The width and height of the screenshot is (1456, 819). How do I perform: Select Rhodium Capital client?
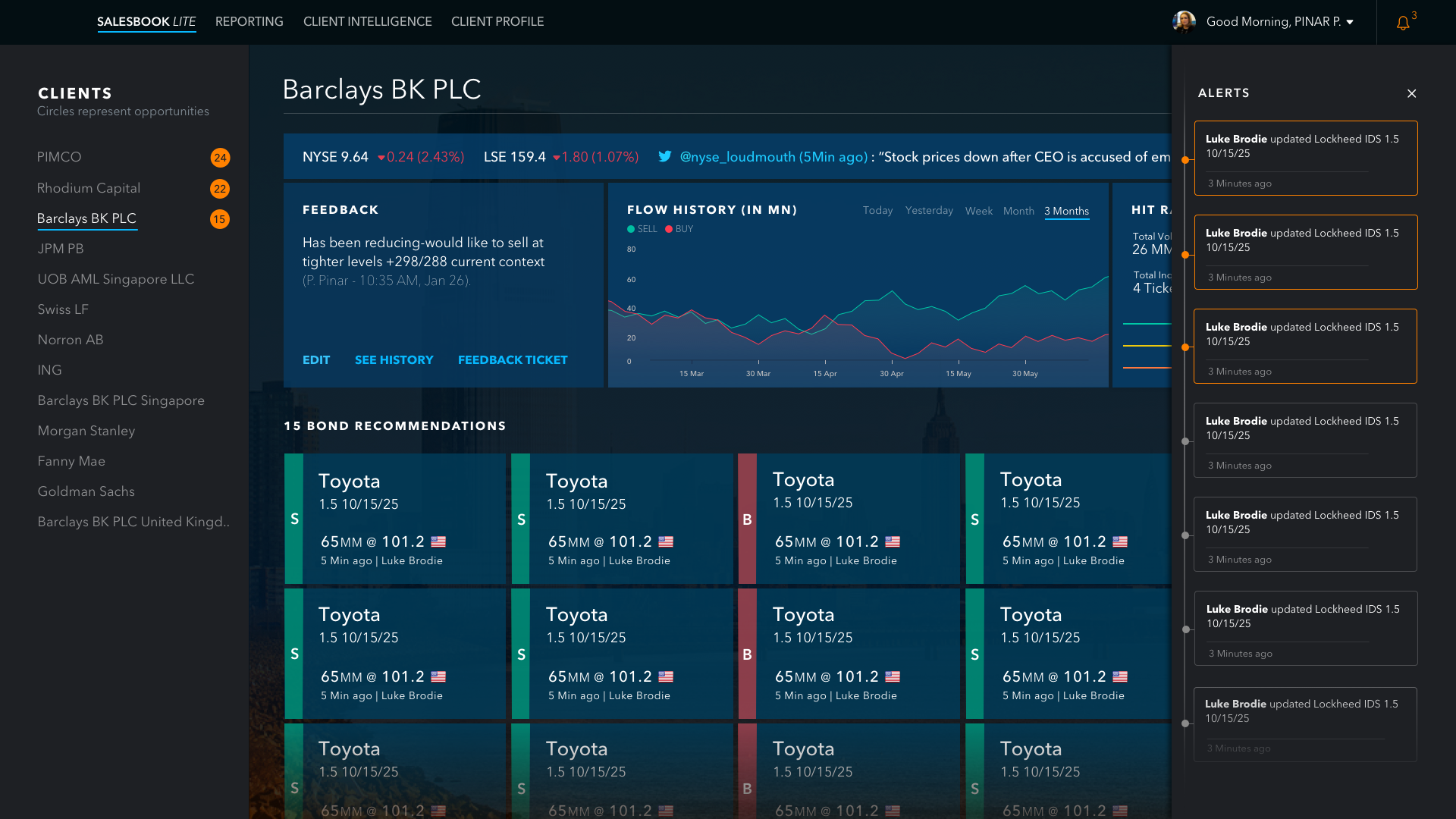click(89, 188)
